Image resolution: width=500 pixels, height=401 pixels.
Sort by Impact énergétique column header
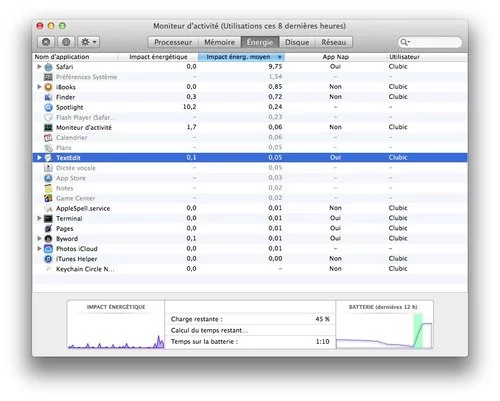click(x=158, y=57)
